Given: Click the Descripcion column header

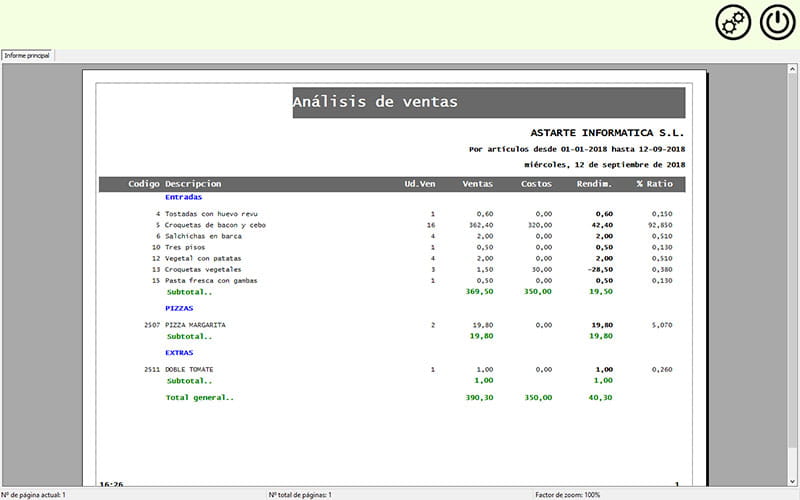Looking at the screenshot, I should coord(193,184).
